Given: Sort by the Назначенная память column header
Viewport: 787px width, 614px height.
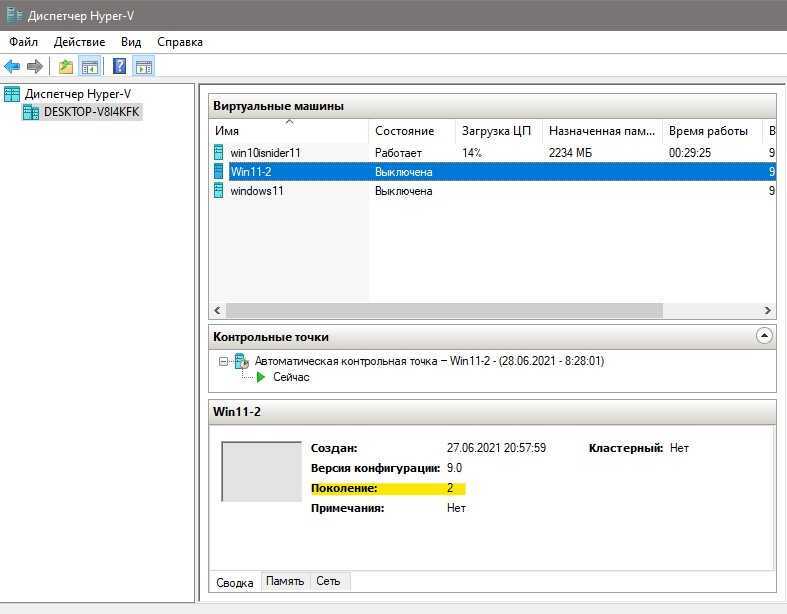Looking at the screenshot, I should pyautogui.click(x=602, y=131).
